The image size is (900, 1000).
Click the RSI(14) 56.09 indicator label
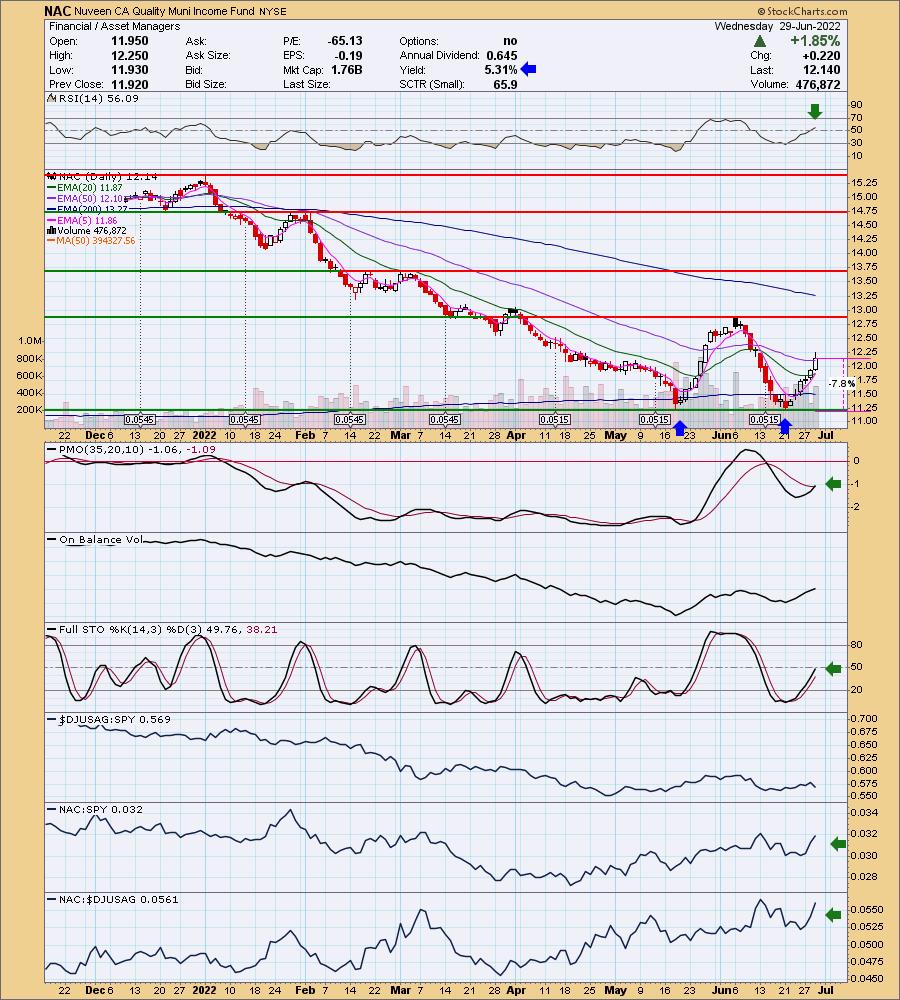(x=94, y=99)
